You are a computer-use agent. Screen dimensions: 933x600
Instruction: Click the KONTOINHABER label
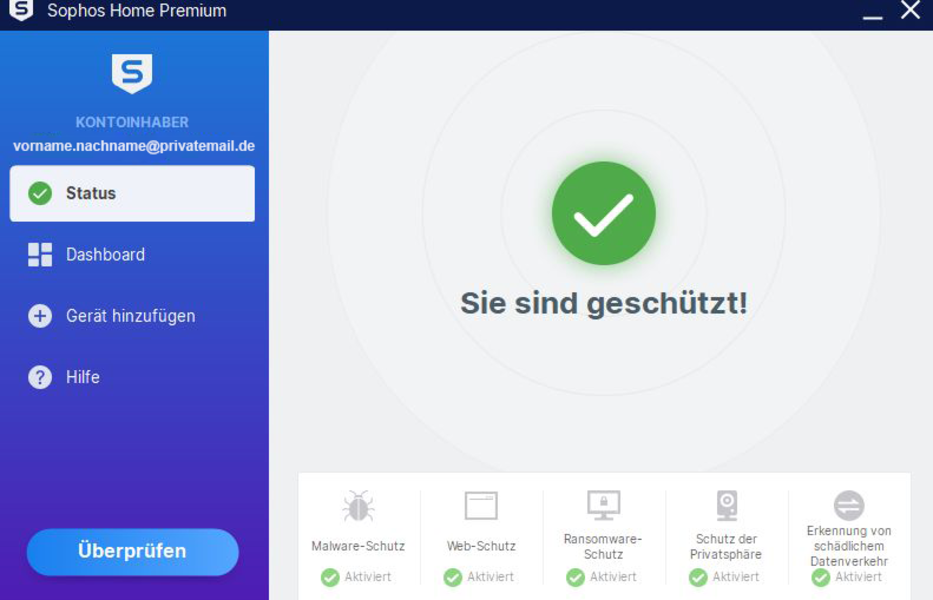point(132,122)
